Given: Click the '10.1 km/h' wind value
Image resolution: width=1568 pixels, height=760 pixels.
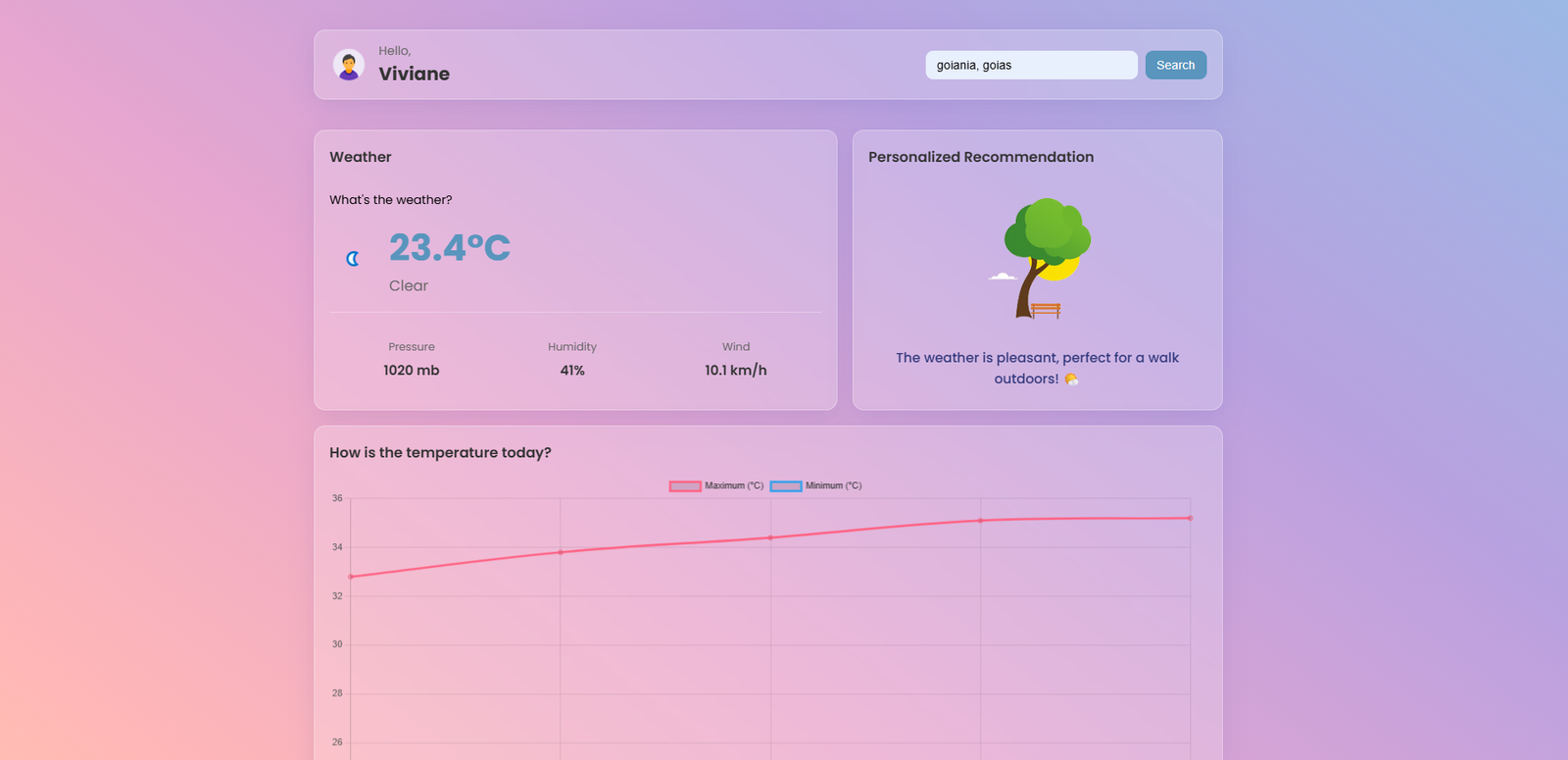Looking at the screenshot, I should pos(736,371).
